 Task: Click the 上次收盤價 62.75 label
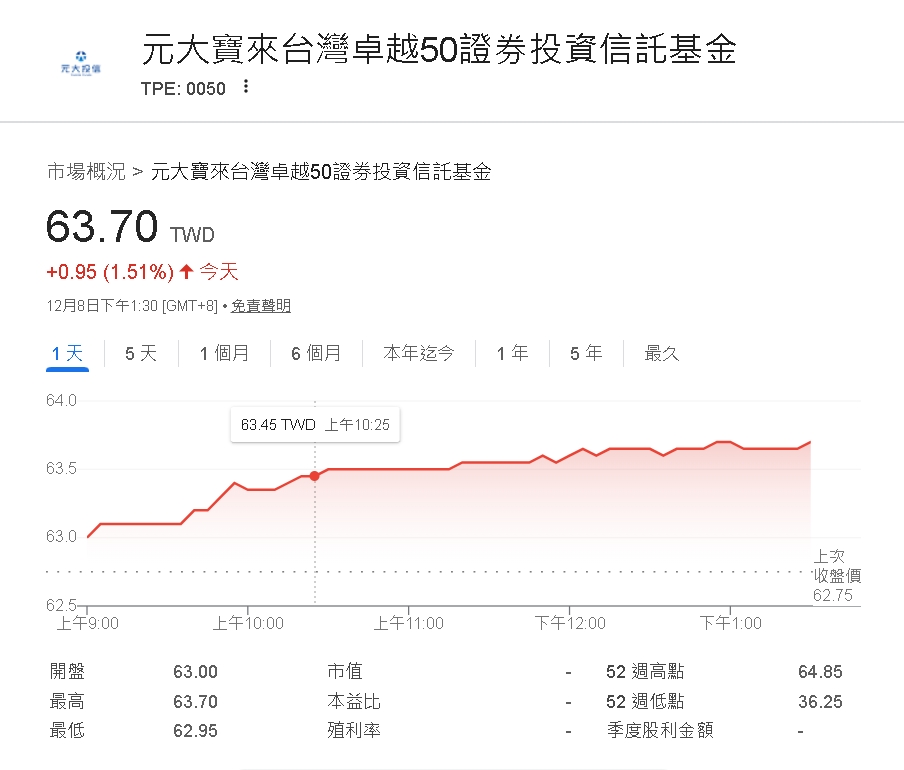tap(837, 576)
